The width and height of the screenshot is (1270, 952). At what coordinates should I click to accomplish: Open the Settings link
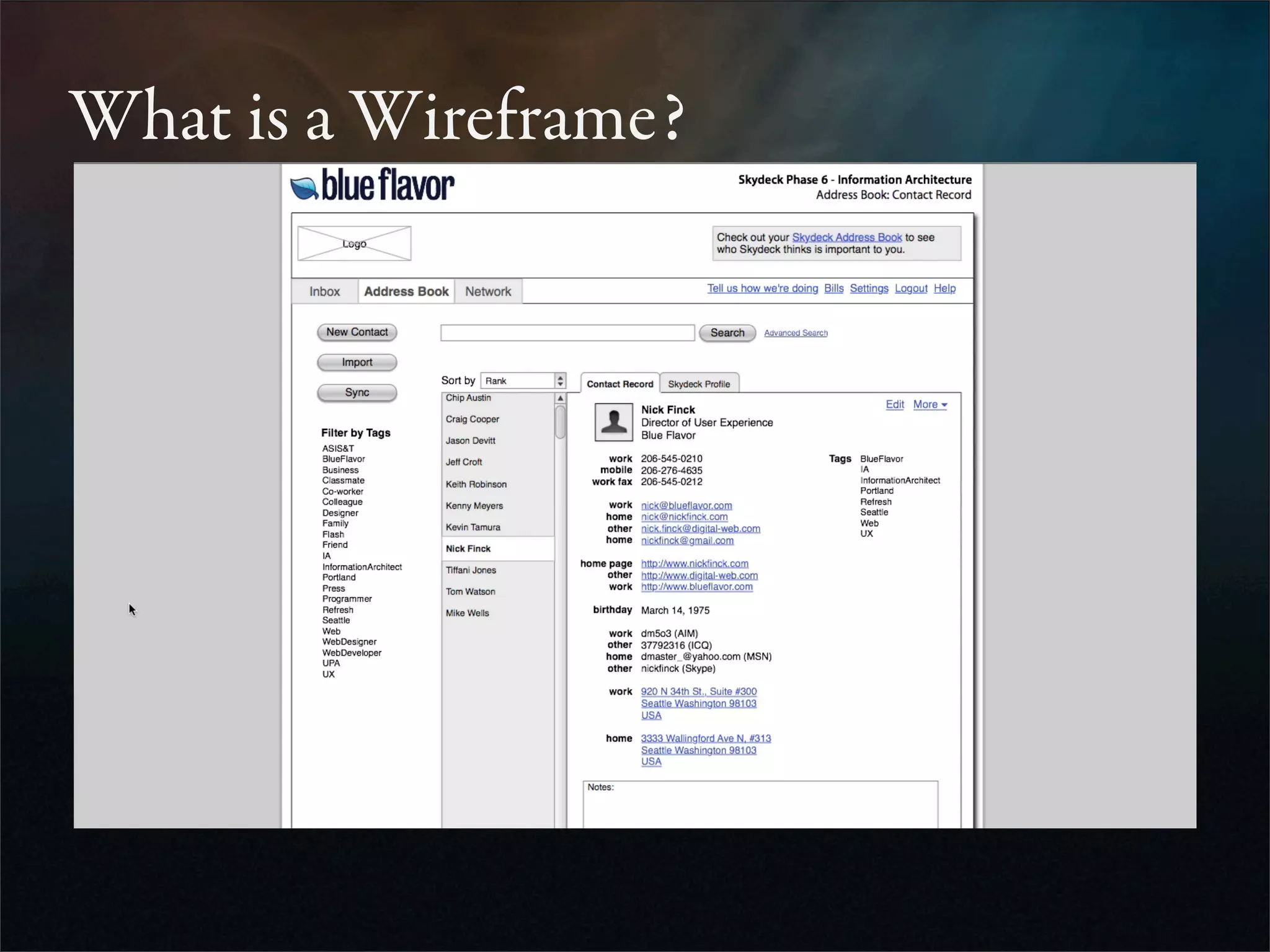(x=869, y=288)
